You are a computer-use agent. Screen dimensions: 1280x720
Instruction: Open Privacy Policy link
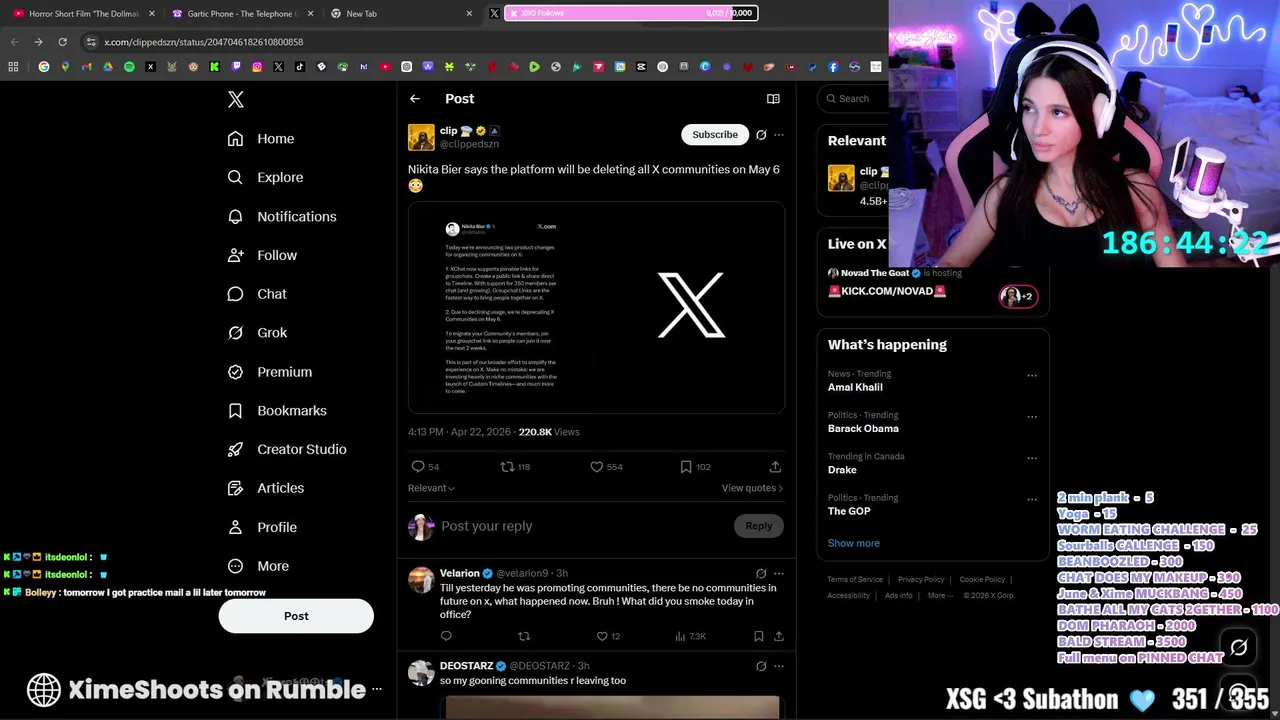tap(921, 580)
